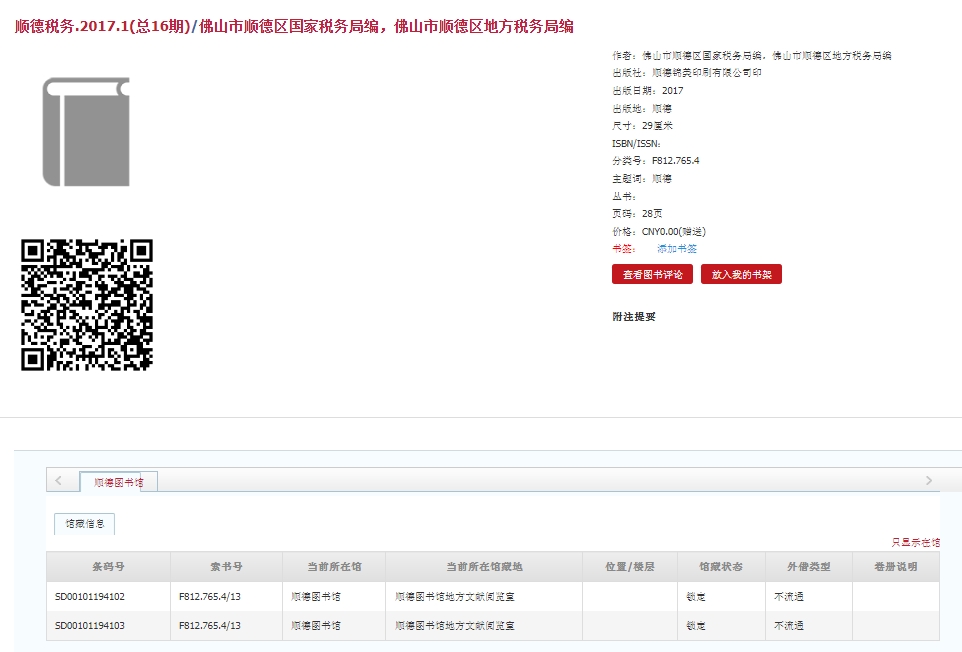
Task: Click call number in the SD00101194102 row
Action: 210,596
